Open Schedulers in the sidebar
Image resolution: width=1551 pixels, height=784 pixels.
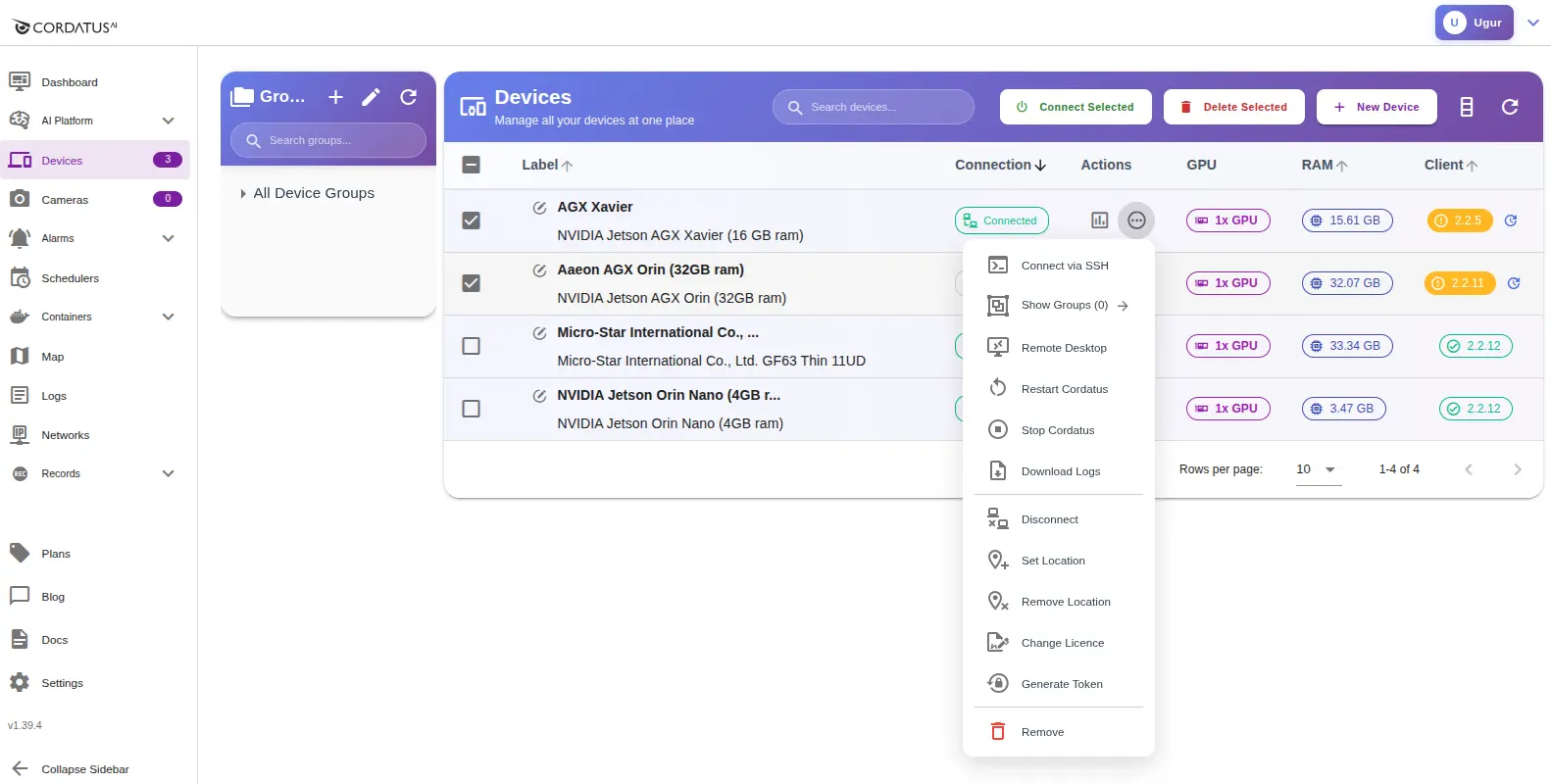click(95, 278)
